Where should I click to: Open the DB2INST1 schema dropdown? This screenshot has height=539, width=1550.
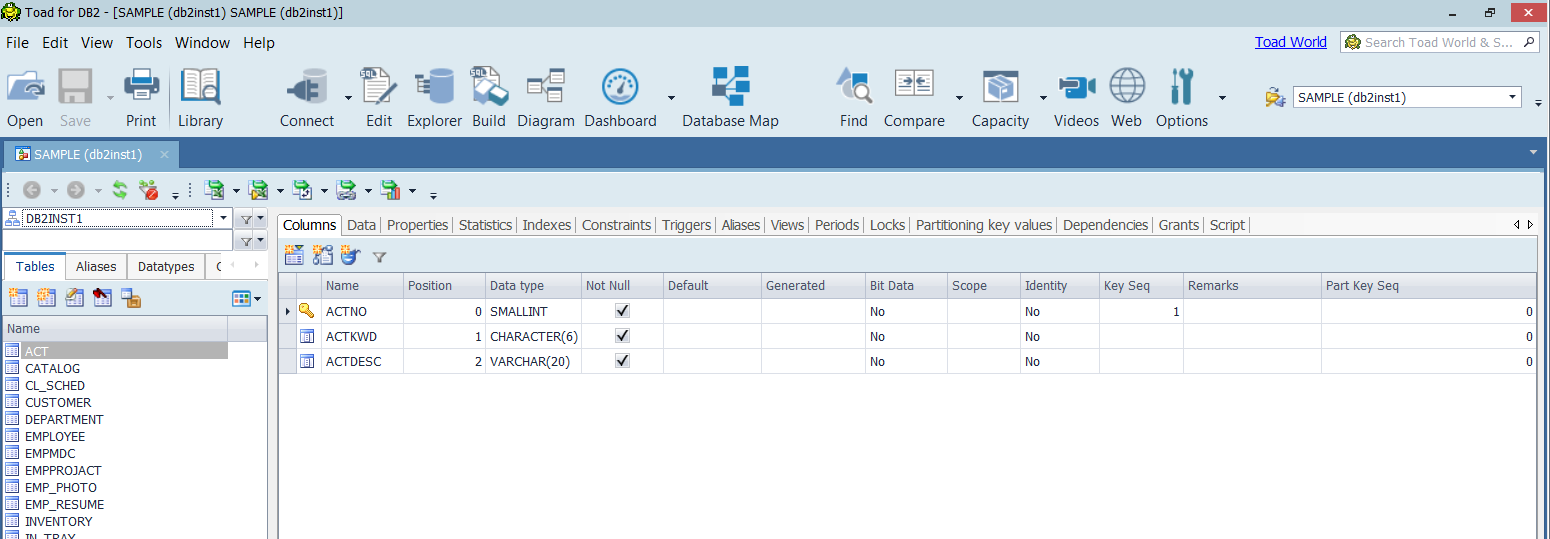(x=223, y=218)
